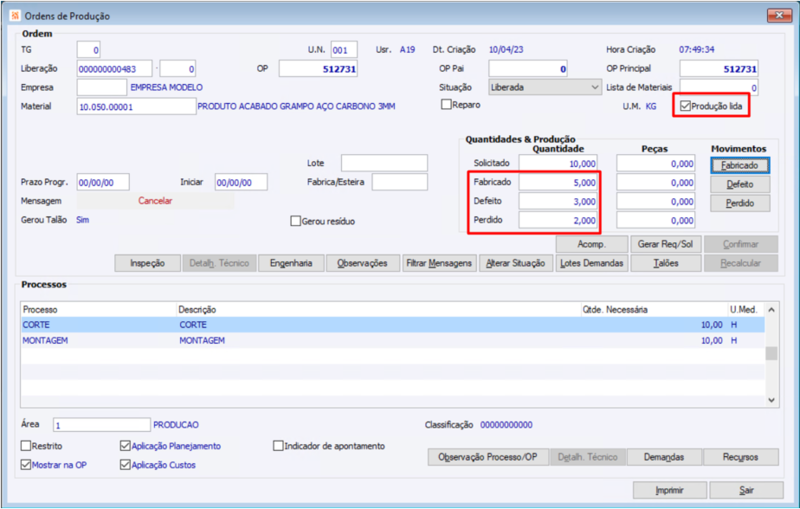Image resolution: width=800 pixels, height=509 pixels.
Task: Click 10,00 quantity in CORTE row
Action: 712,325
